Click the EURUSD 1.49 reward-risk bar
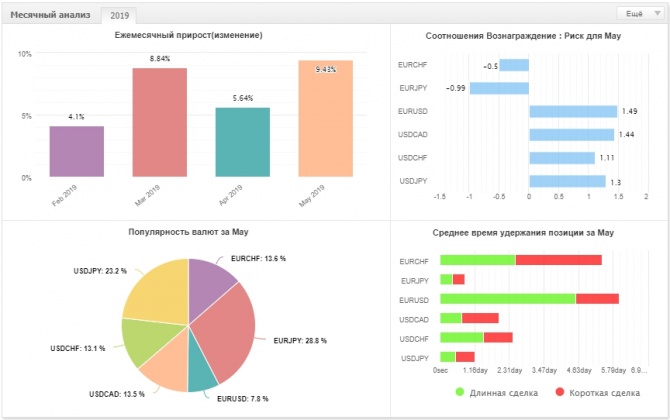 click(x=573, y=112)
